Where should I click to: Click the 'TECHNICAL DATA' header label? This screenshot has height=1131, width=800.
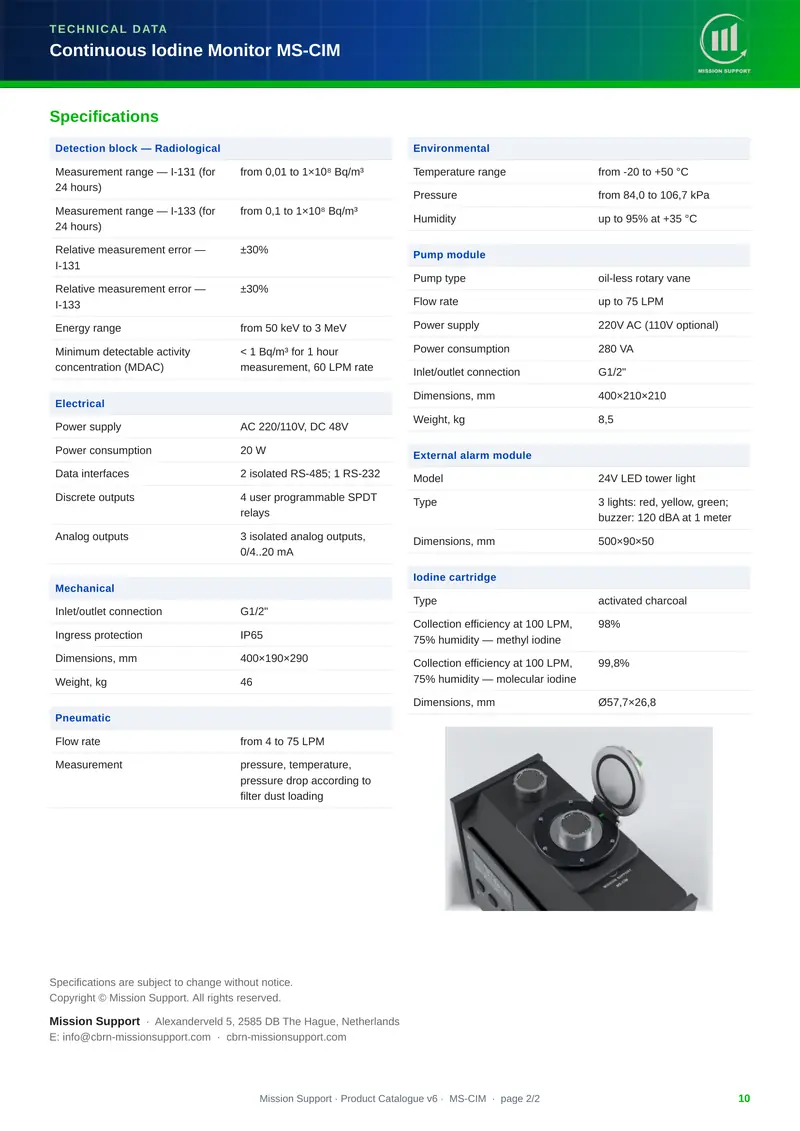point(108,29)
